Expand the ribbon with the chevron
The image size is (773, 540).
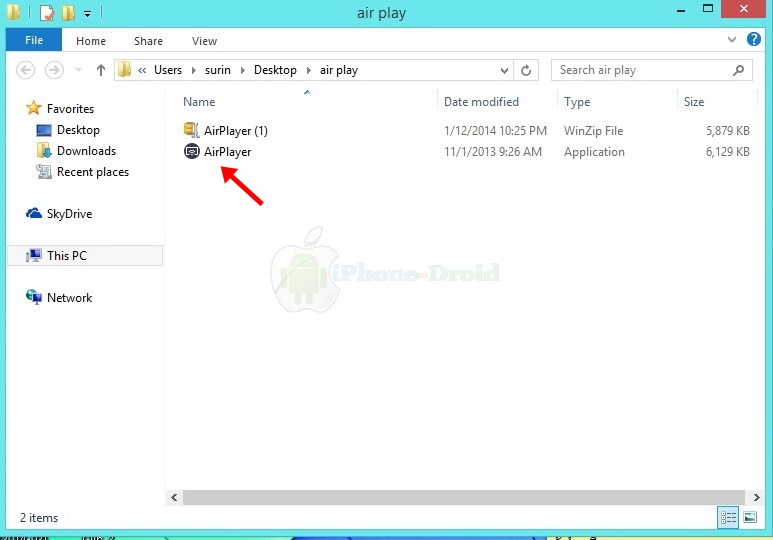coord(731,41)
